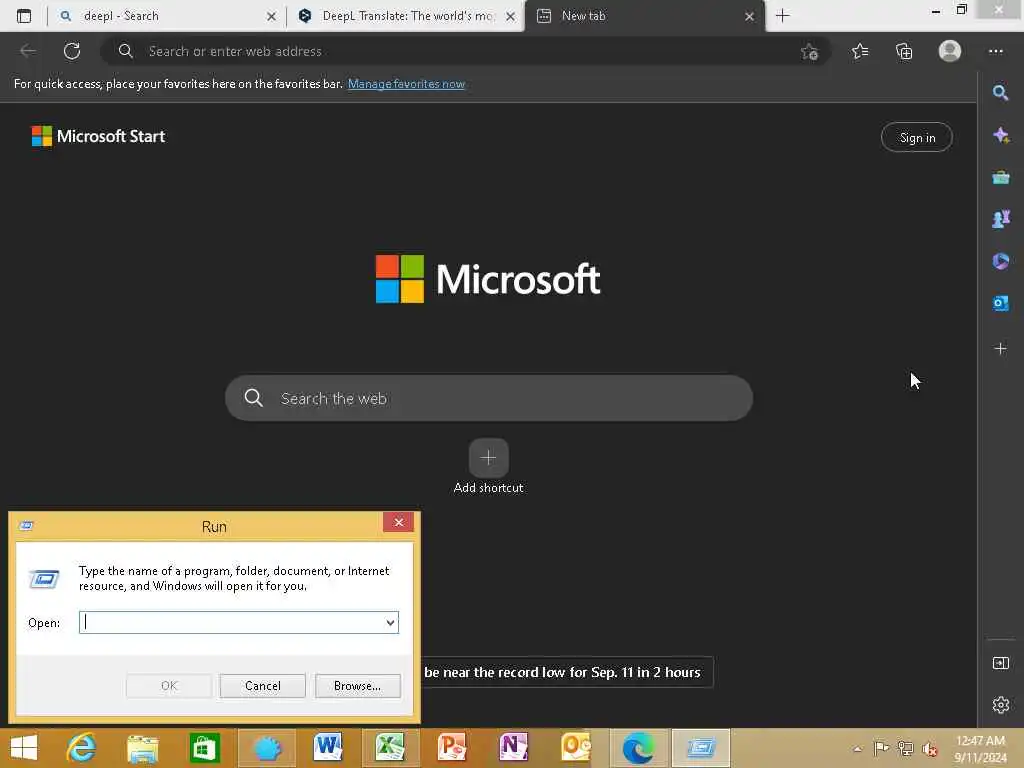Expand the Run dialog Open dropdown
Viewport: 1024px width, 768px height.
point(391,622)
